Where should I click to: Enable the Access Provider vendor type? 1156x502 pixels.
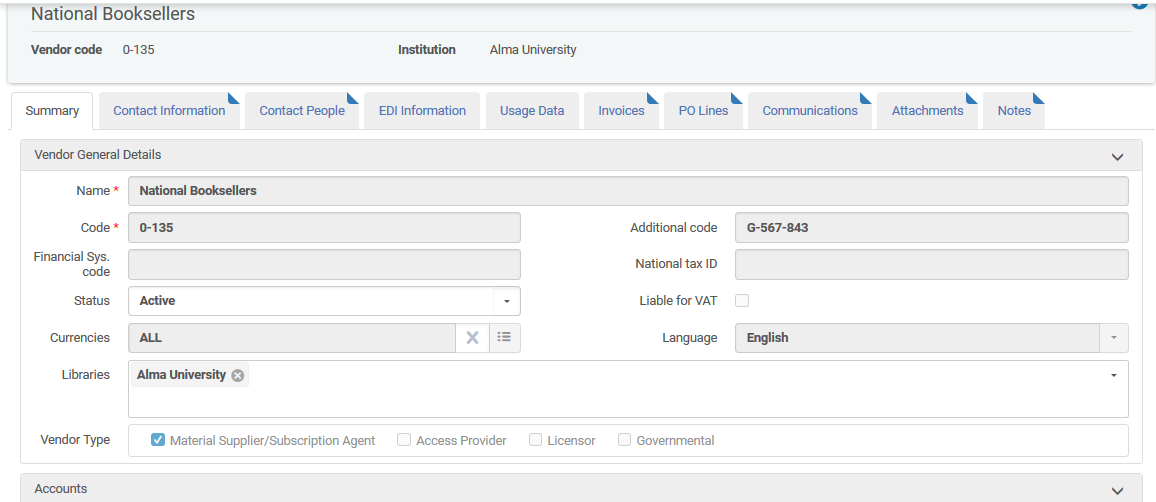404,440
